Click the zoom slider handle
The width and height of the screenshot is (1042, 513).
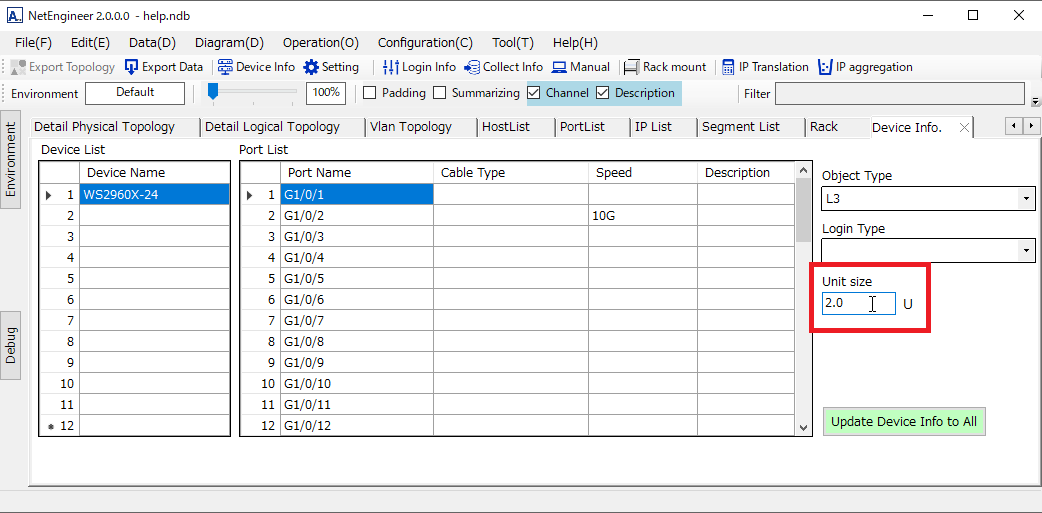213,92
